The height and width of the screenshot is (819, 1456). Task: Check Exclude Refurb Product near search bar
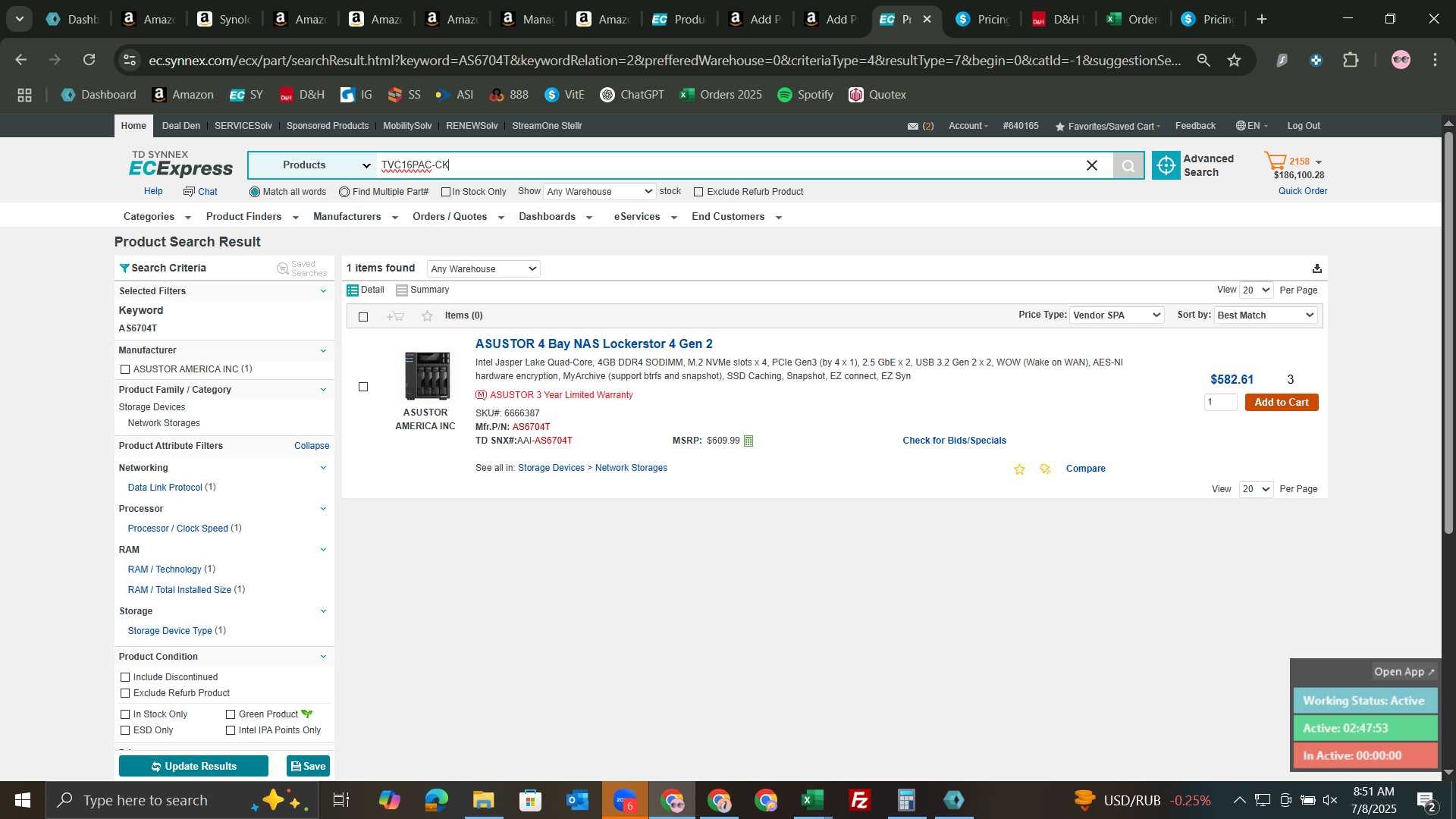(698, 193)
